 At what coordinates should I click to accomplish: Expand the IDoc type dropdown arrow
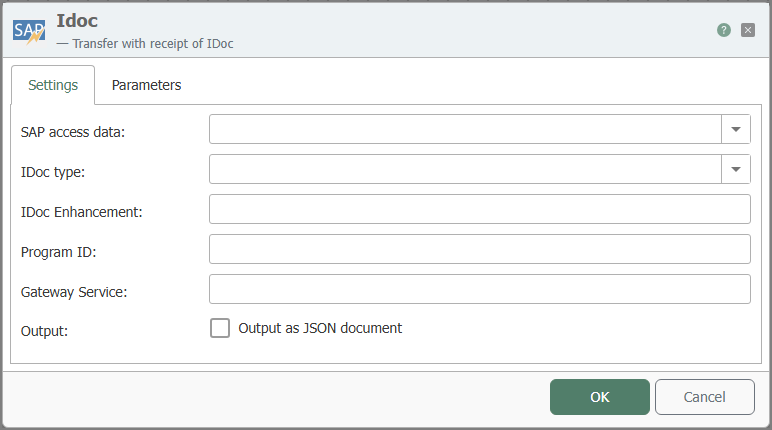(736, 169)
